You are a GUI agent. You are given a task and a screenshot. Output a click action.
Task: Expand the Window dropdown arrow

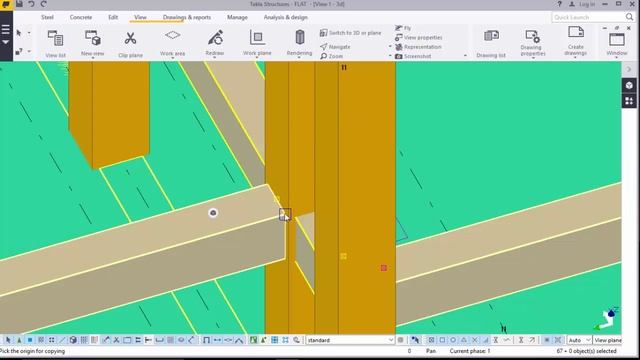pyautogui.click(x=616, y=58)
